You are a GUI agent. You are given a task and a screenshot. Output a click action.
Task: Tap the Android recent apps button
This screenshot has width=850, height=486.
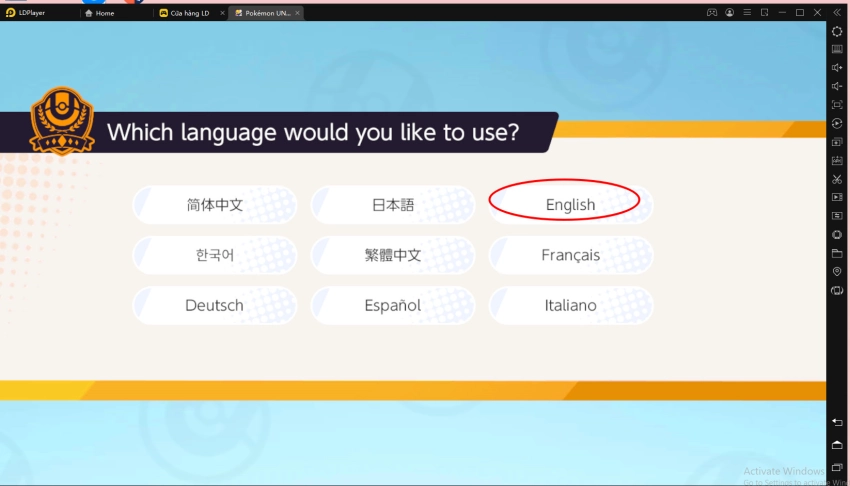(x=837, y=467)
